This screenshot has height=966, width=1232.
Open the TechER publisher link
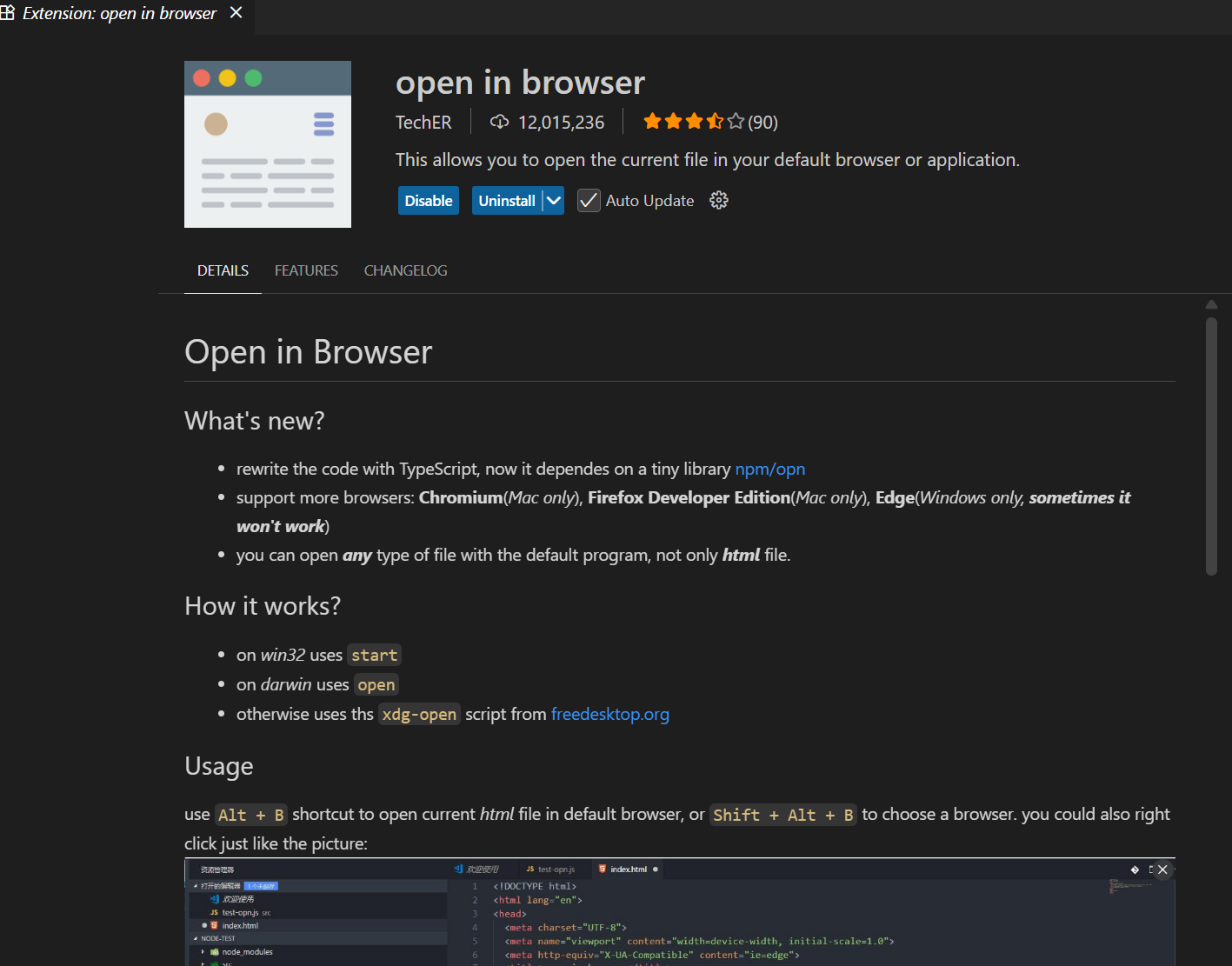click(x=423, y=123)
